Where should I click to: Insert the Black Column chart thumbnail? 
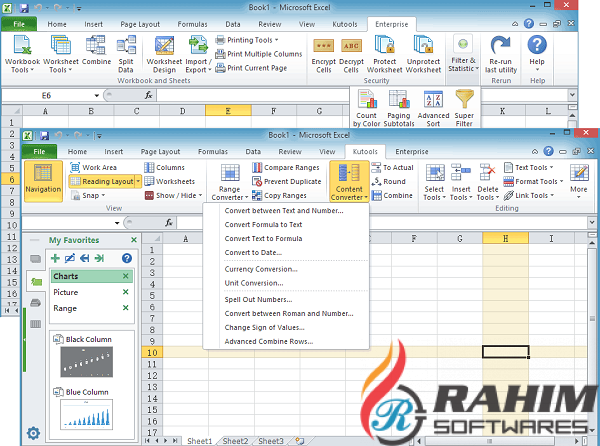point(86,361)
